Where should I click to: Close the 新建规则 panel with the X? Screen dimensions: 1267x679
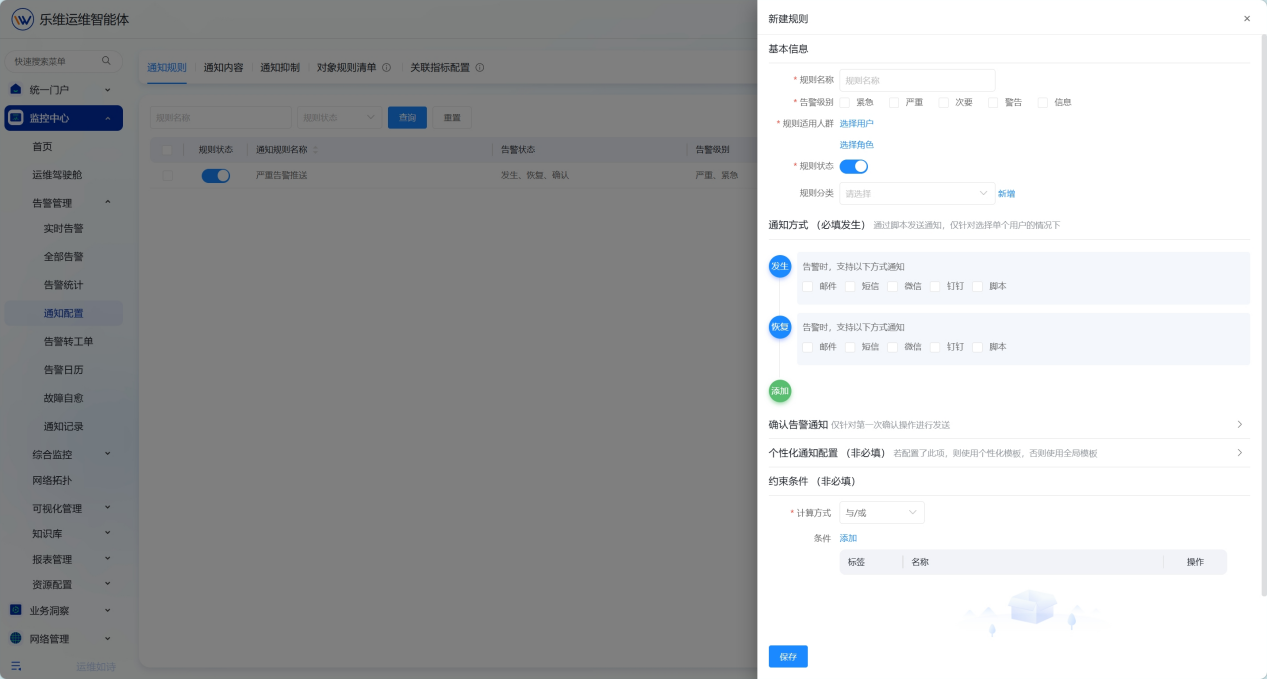(1247, 19)
